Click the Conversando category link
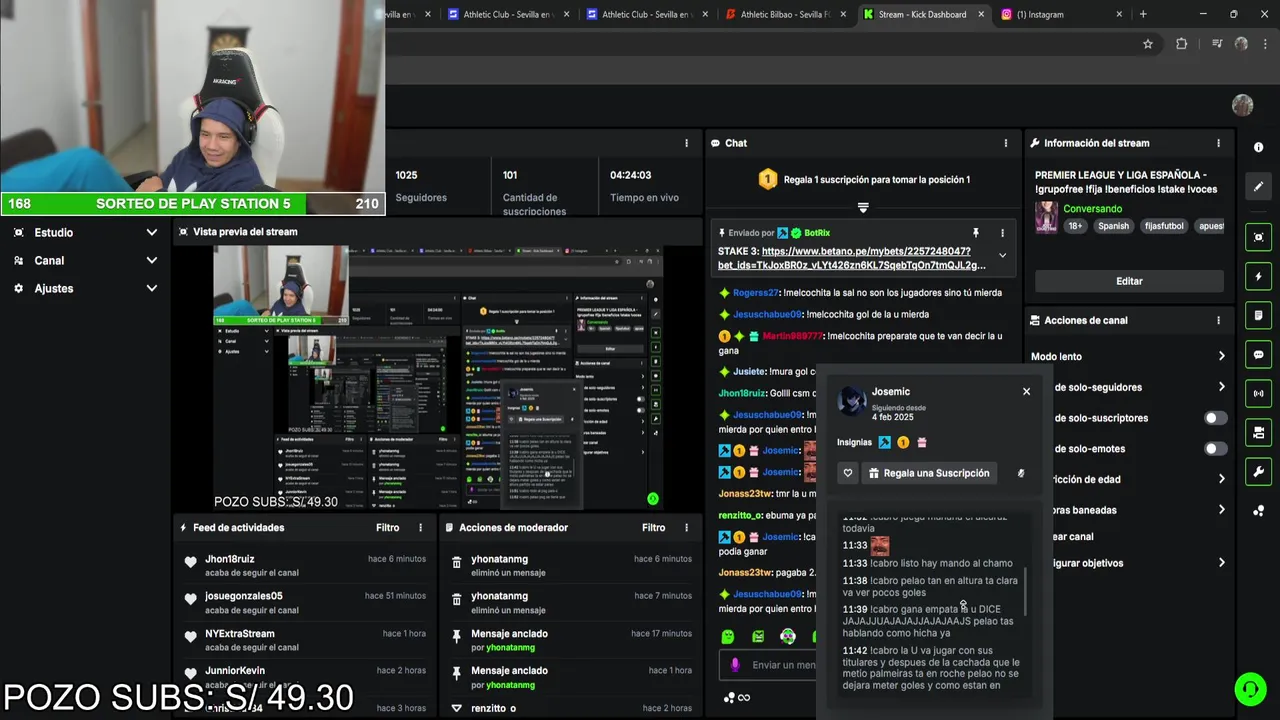The width and height of the screenshot is (1280, 720). click(1092, 208)
